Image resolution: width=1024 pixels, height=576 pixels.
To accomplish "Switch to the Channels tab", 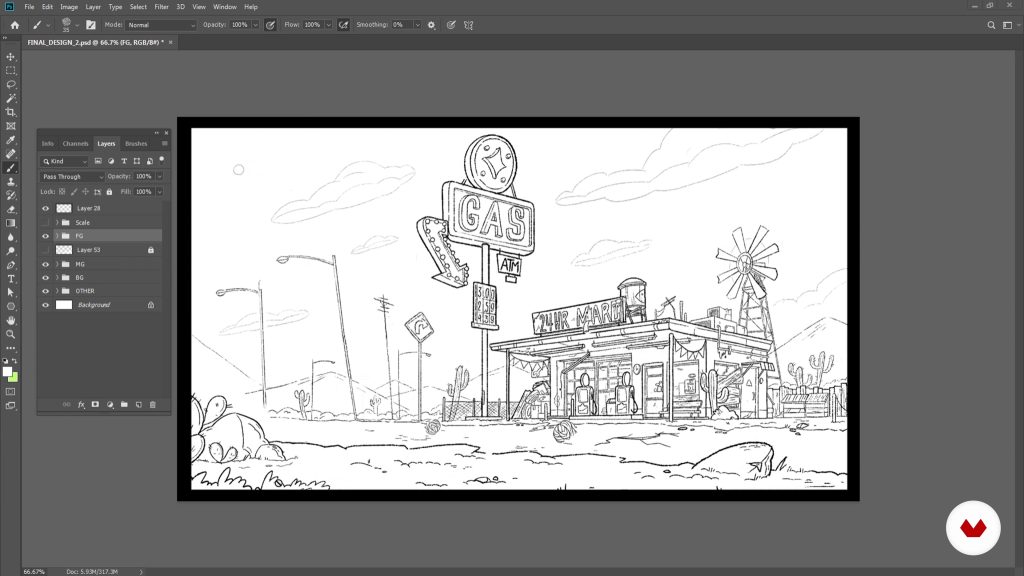I will 75,144.
